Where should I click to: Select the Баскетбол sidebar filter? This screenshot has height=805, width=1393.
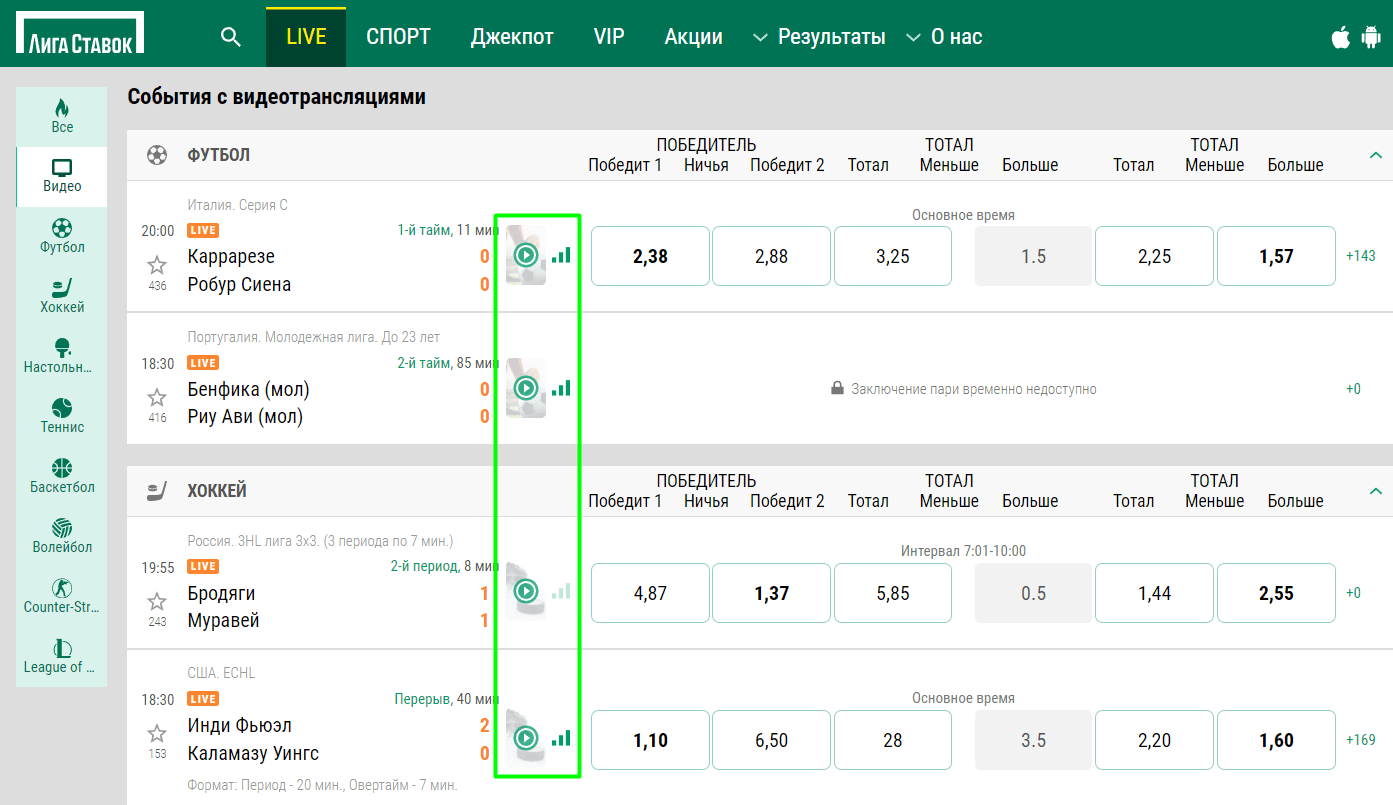click(62, 476)
